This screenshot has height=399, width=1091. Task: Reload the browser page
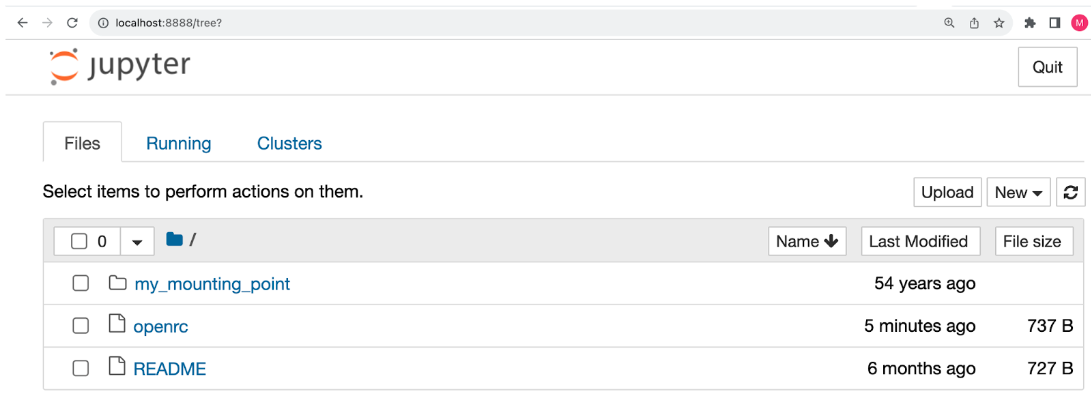pos(72,23)
